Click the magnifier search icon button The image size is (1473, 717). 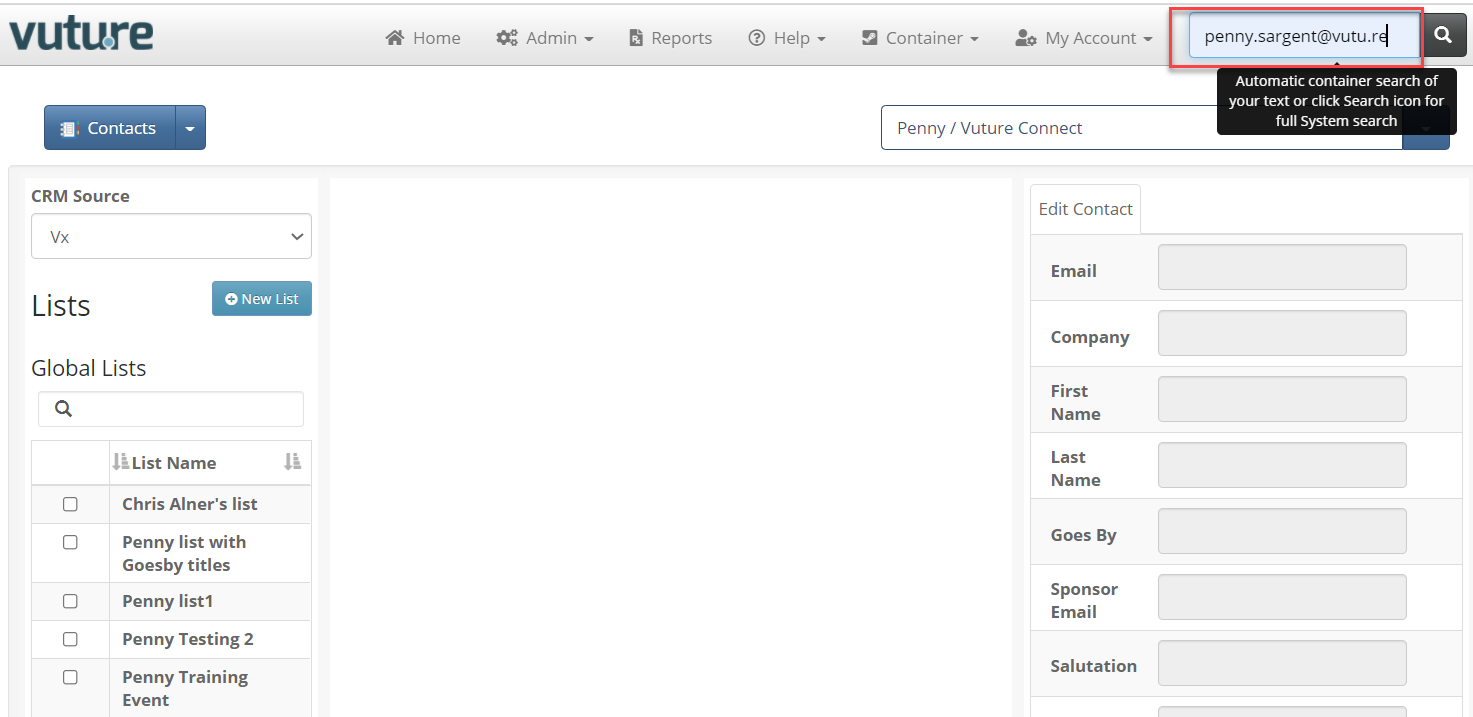(x=1443, y=36)
